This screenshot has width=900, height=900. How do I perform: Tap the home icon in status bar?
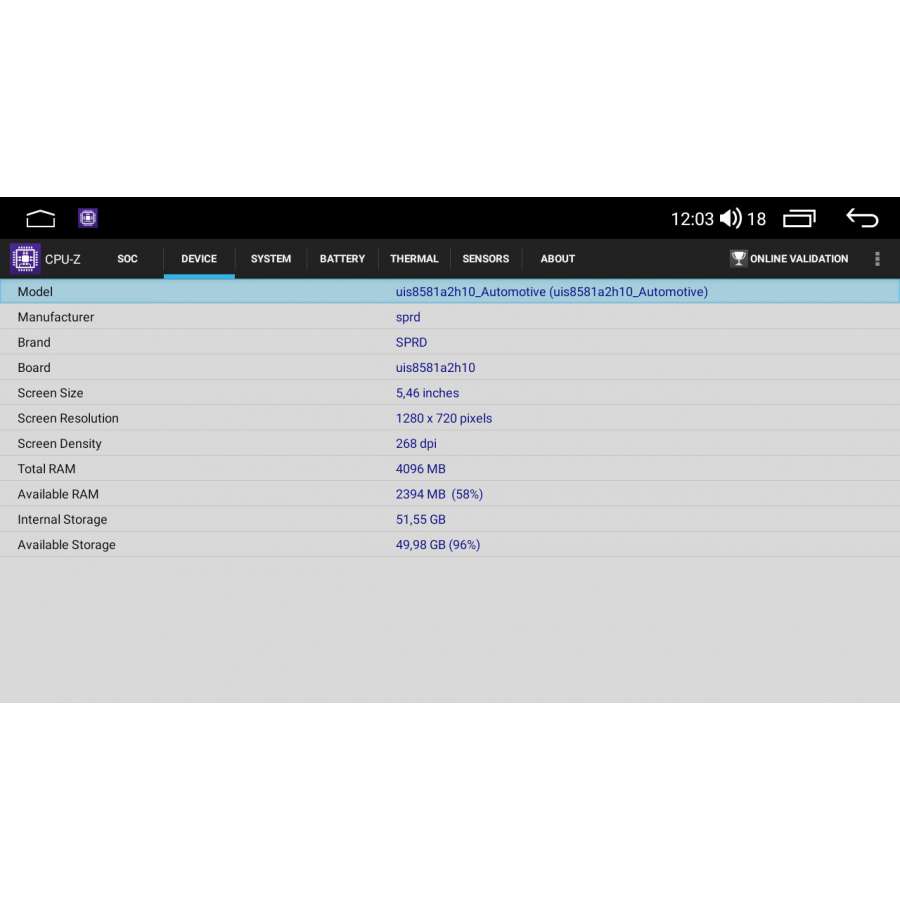[41, 219]
